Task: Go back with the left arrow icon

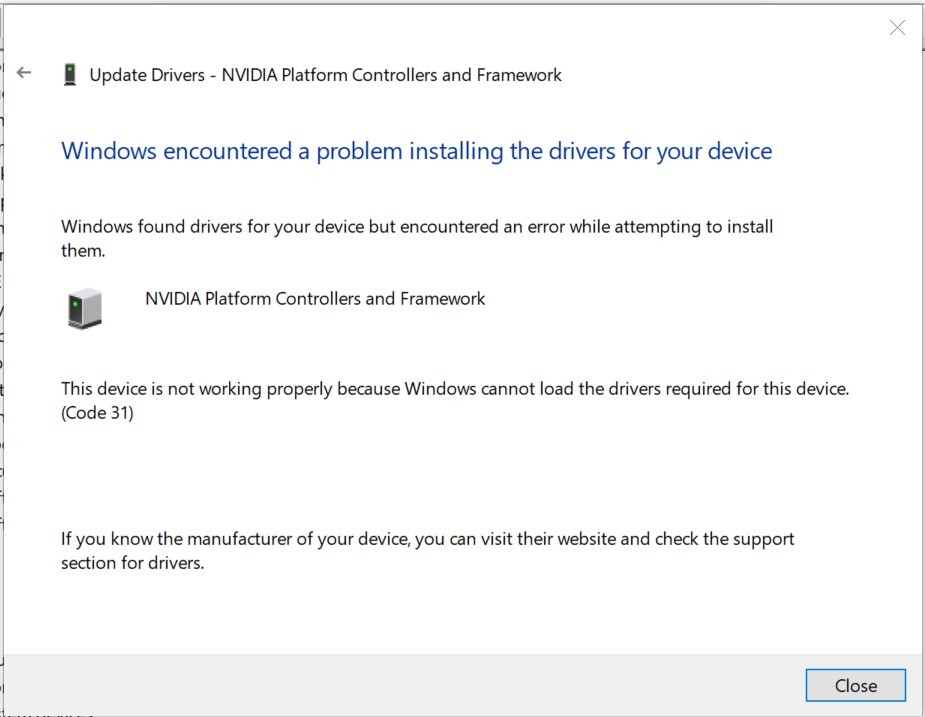Action: [x=24, y=73]
